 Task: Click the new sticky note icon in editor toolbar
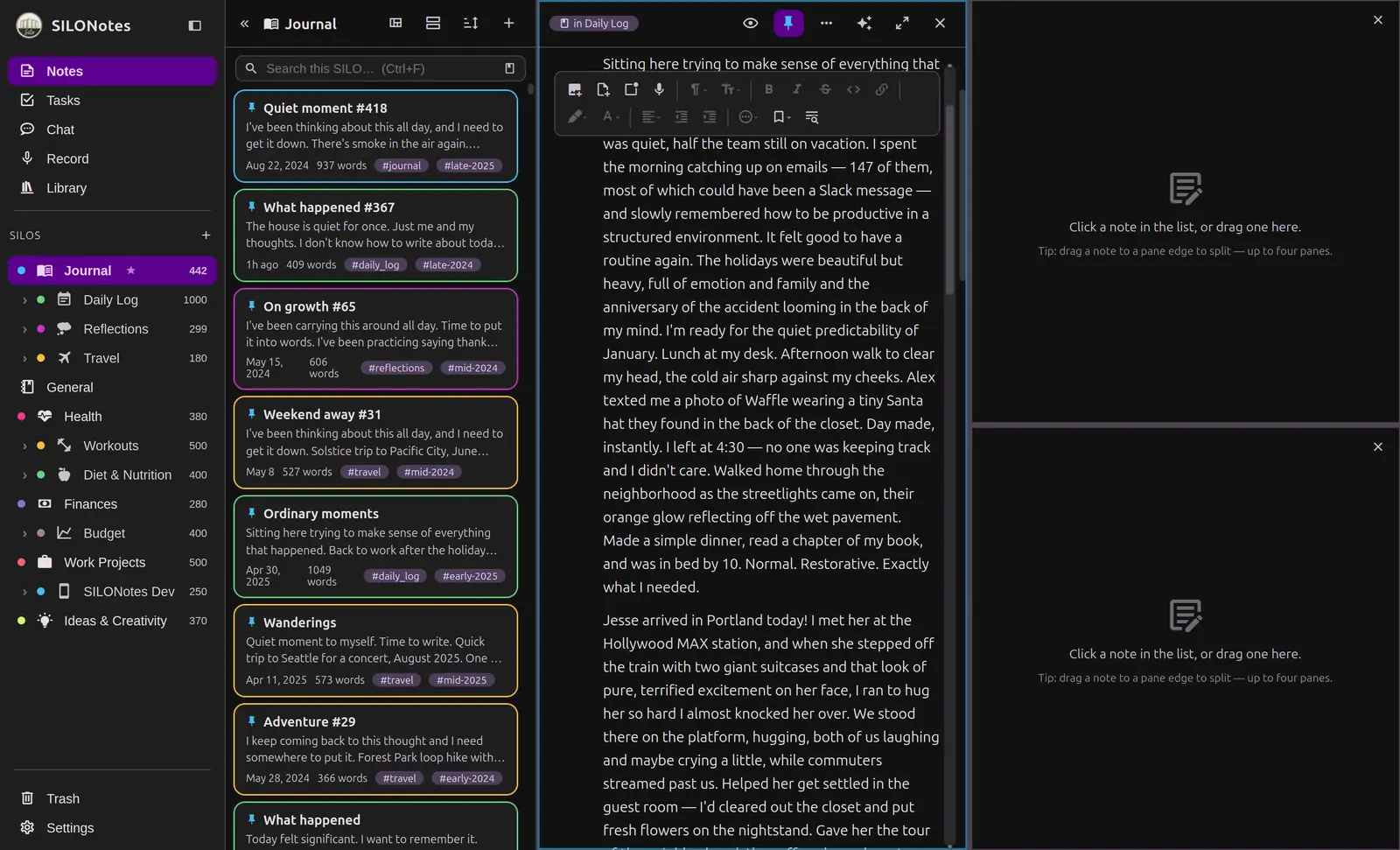pyautogui.click(x=631, y=89)
